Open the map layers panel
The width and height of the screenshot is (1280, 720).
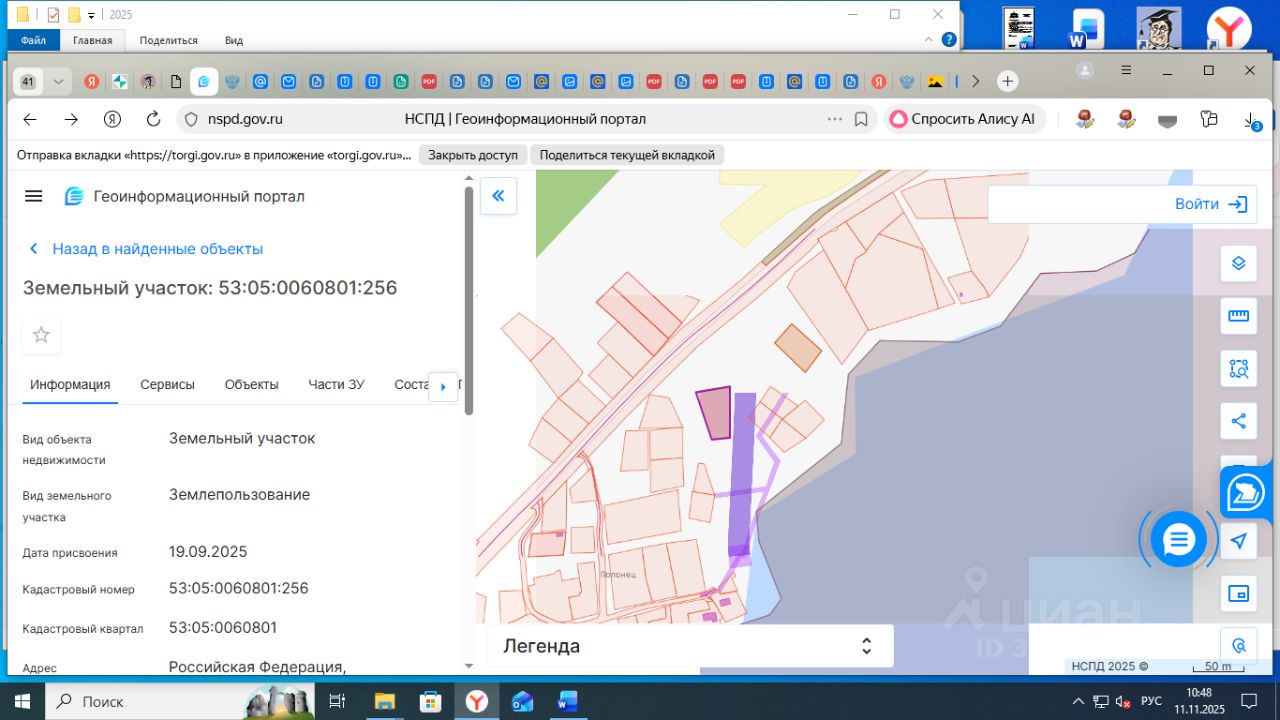coord(1238,264)
